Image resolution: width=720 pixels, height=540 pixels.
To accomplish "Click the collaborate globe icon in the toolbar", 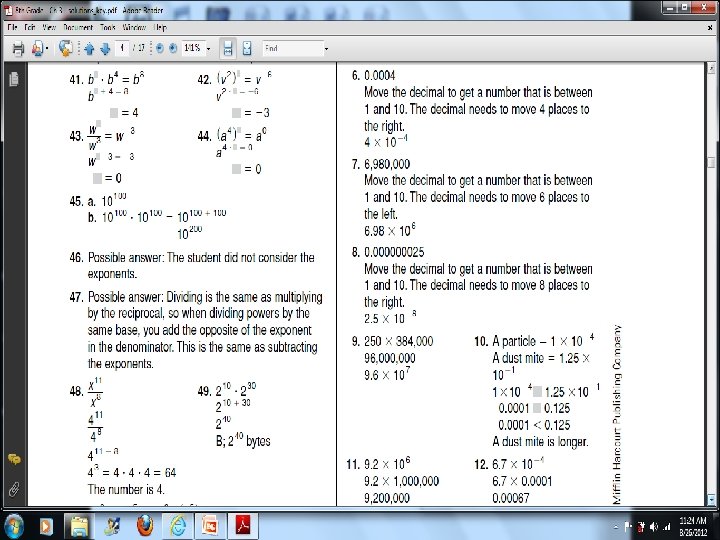I will [66, 48].
